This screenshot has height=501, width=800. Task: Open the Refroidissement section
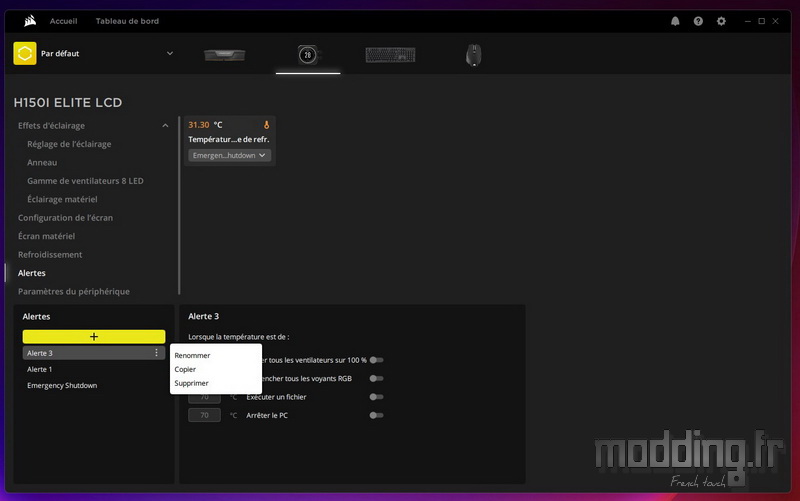[50, 254]
